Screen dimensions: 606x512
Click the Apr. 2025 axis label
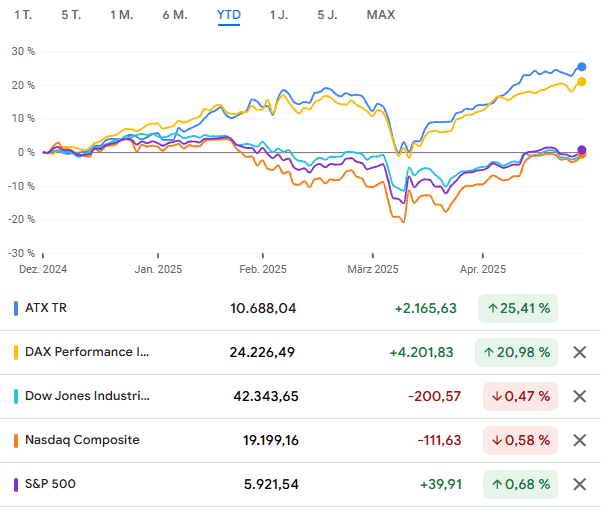(483, 269)
